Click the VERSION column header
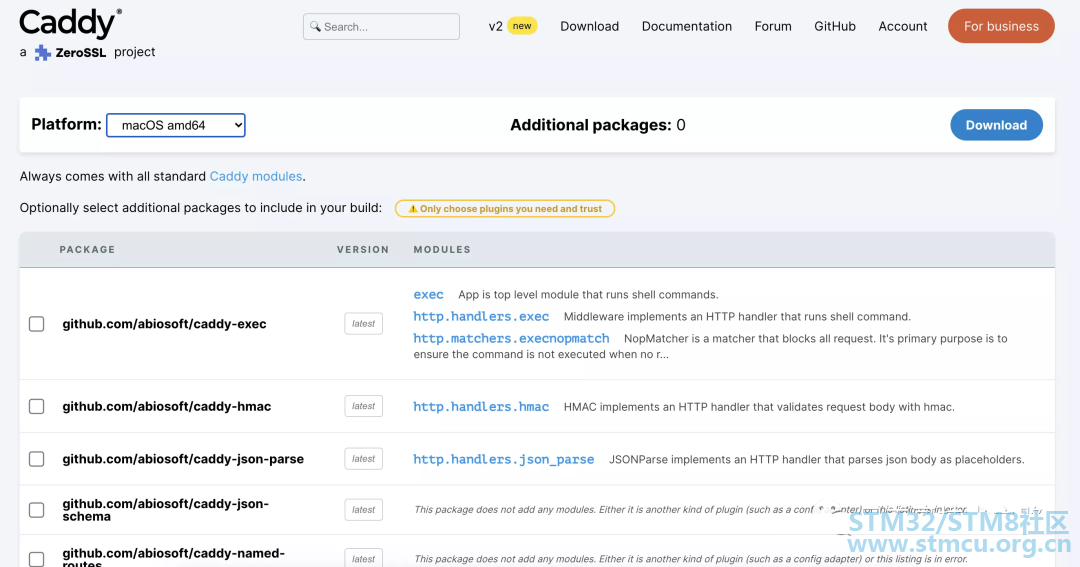 coord(363,249)
